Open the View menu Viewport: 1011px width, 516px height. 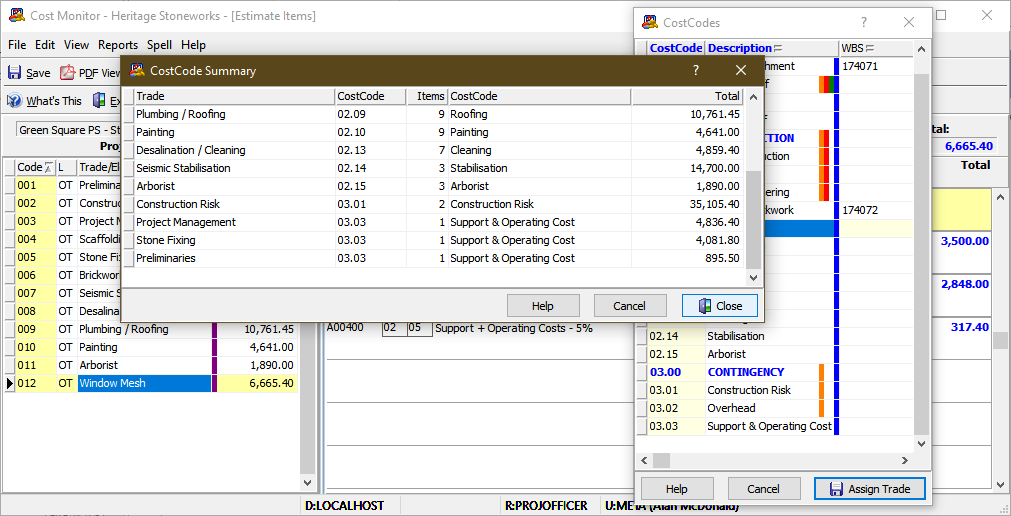coord(76,45)
